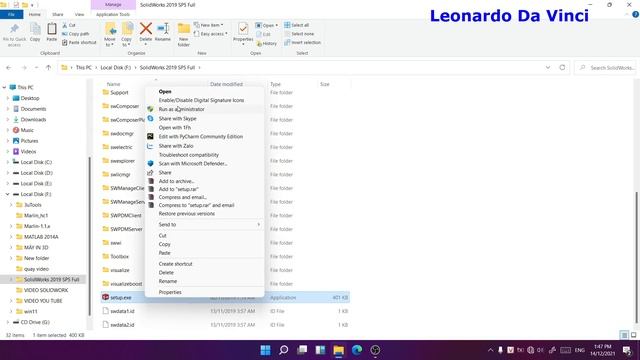The width and height of the screenshot is (640, 360).
Task: Open the Toolbox folder in the file list
Action: 119,257
